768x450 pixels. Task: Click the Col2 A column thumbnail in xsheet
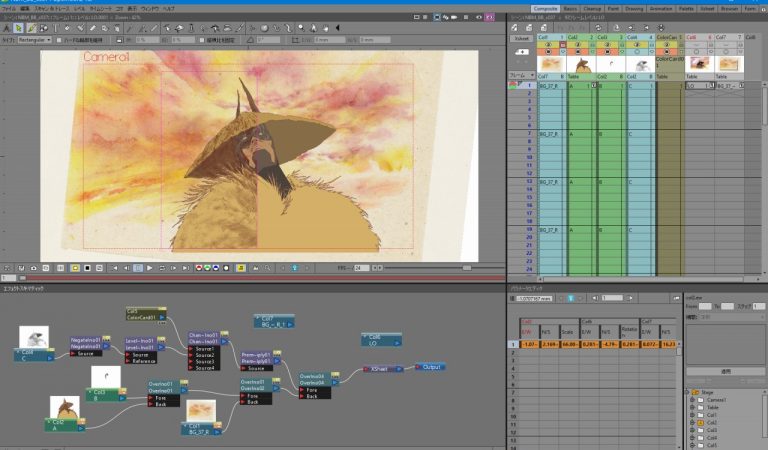[x=581, y=65]
